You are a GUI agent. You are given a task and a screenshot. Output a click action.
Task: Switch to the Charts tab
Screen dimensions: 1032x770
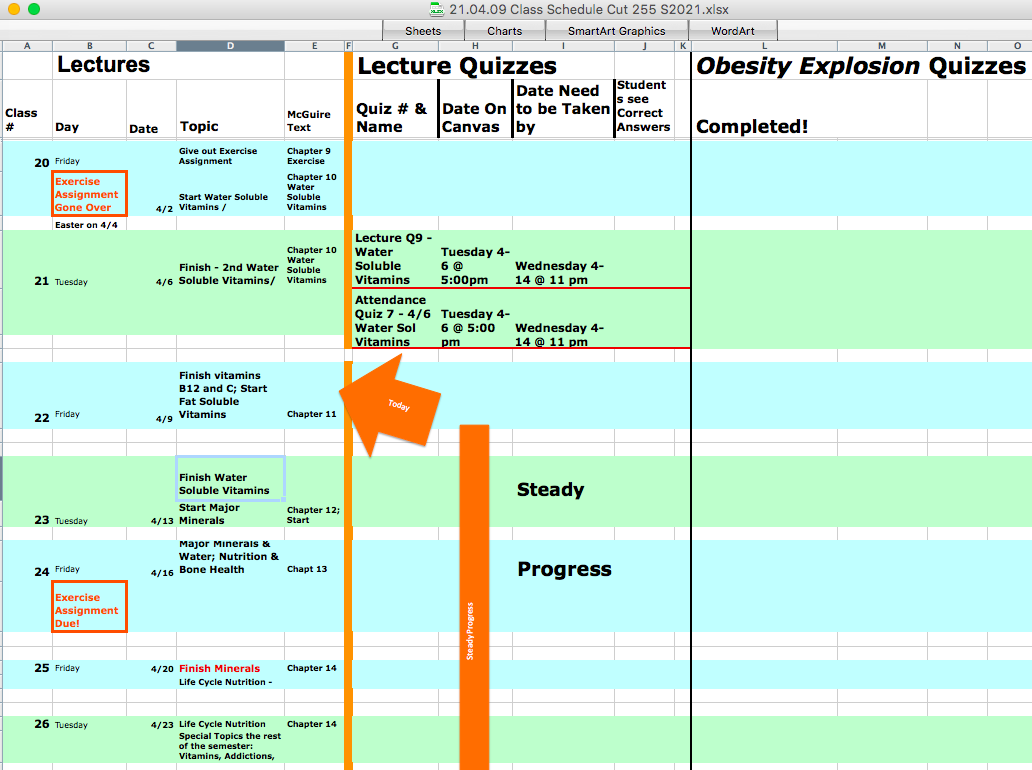click(x=504, y=31)
